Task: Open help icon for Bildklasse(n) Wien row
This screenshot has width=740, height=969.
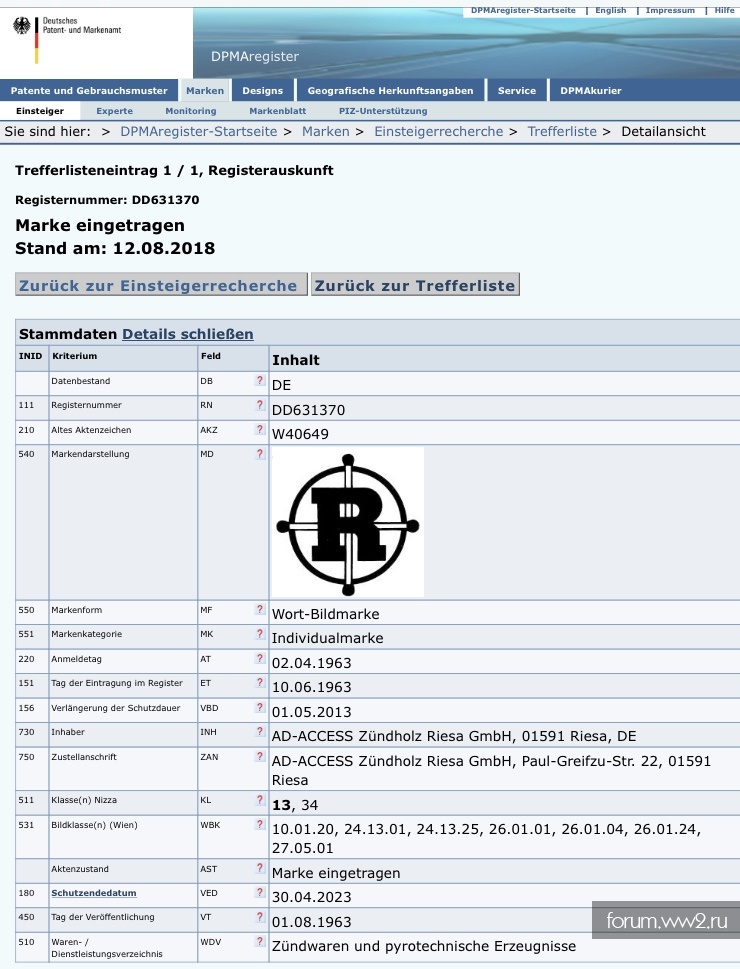Action: coord(260,824)
